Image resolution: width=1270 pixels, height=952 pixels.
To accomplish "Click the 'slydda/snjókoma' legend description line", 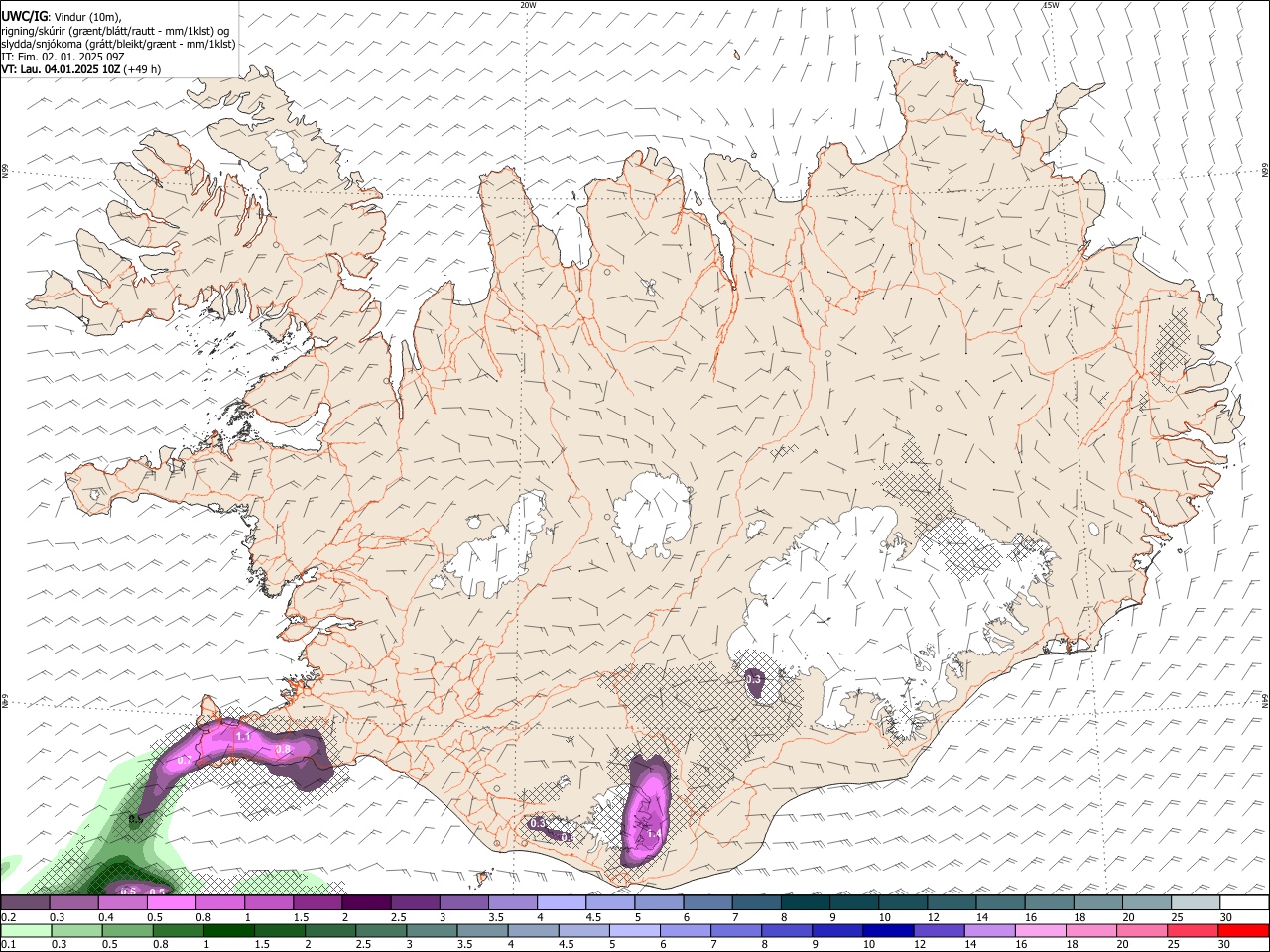I will (118, 44).
